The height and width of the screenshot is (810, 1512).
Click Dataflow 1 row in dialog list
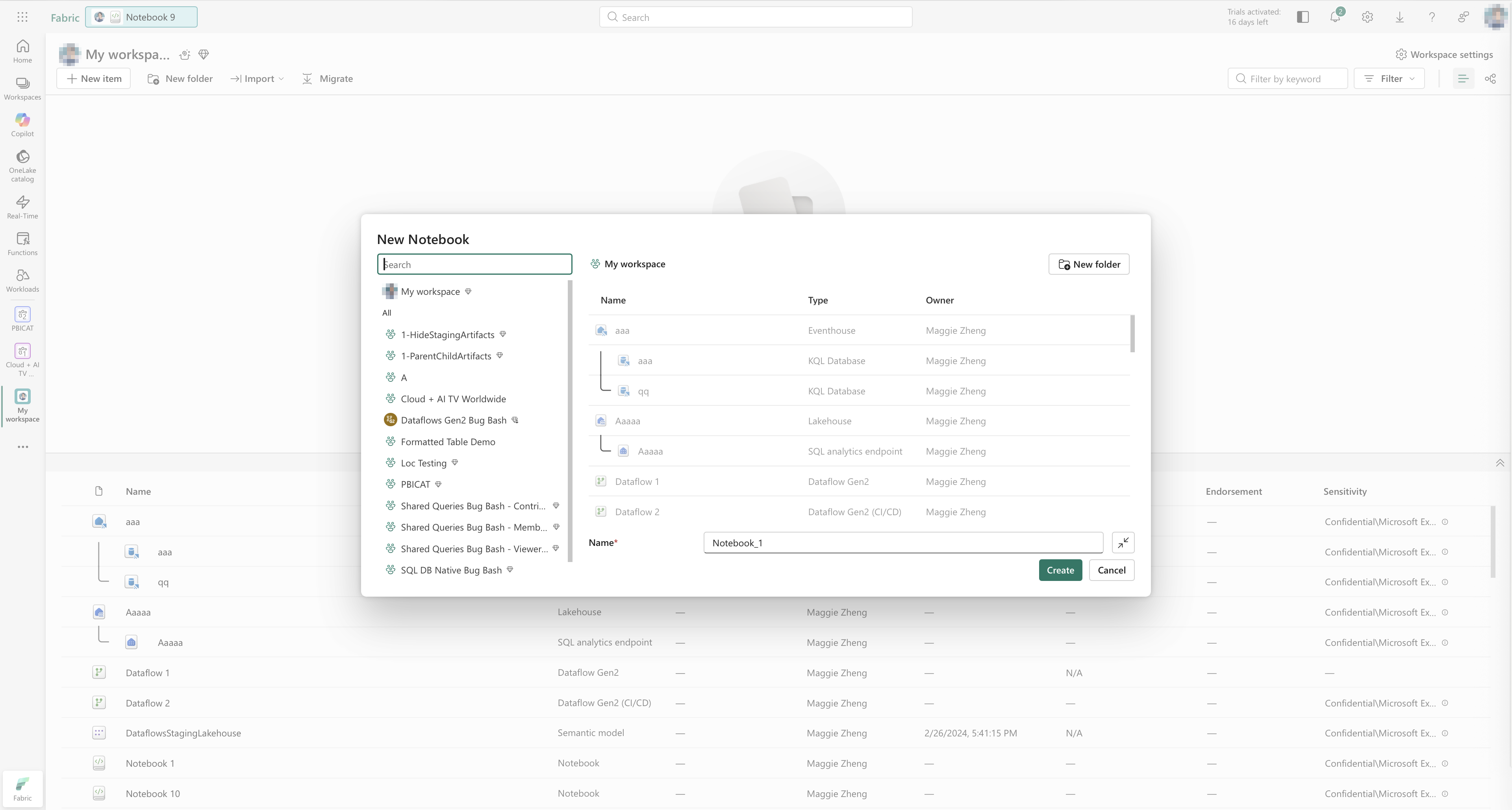point(859,481)
